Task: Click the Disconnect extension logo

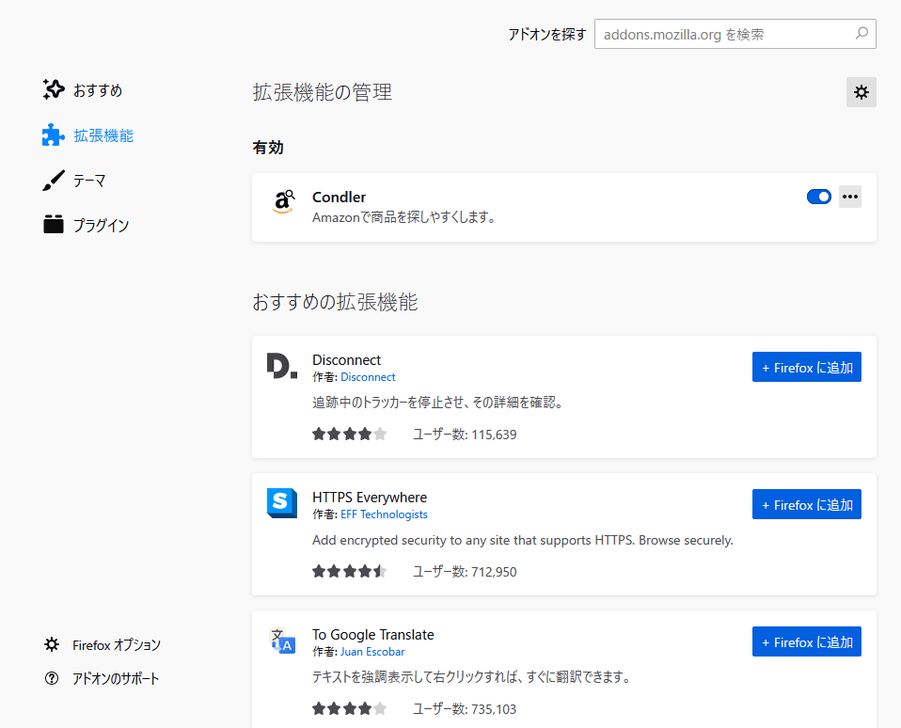Action: pos(282,366)
